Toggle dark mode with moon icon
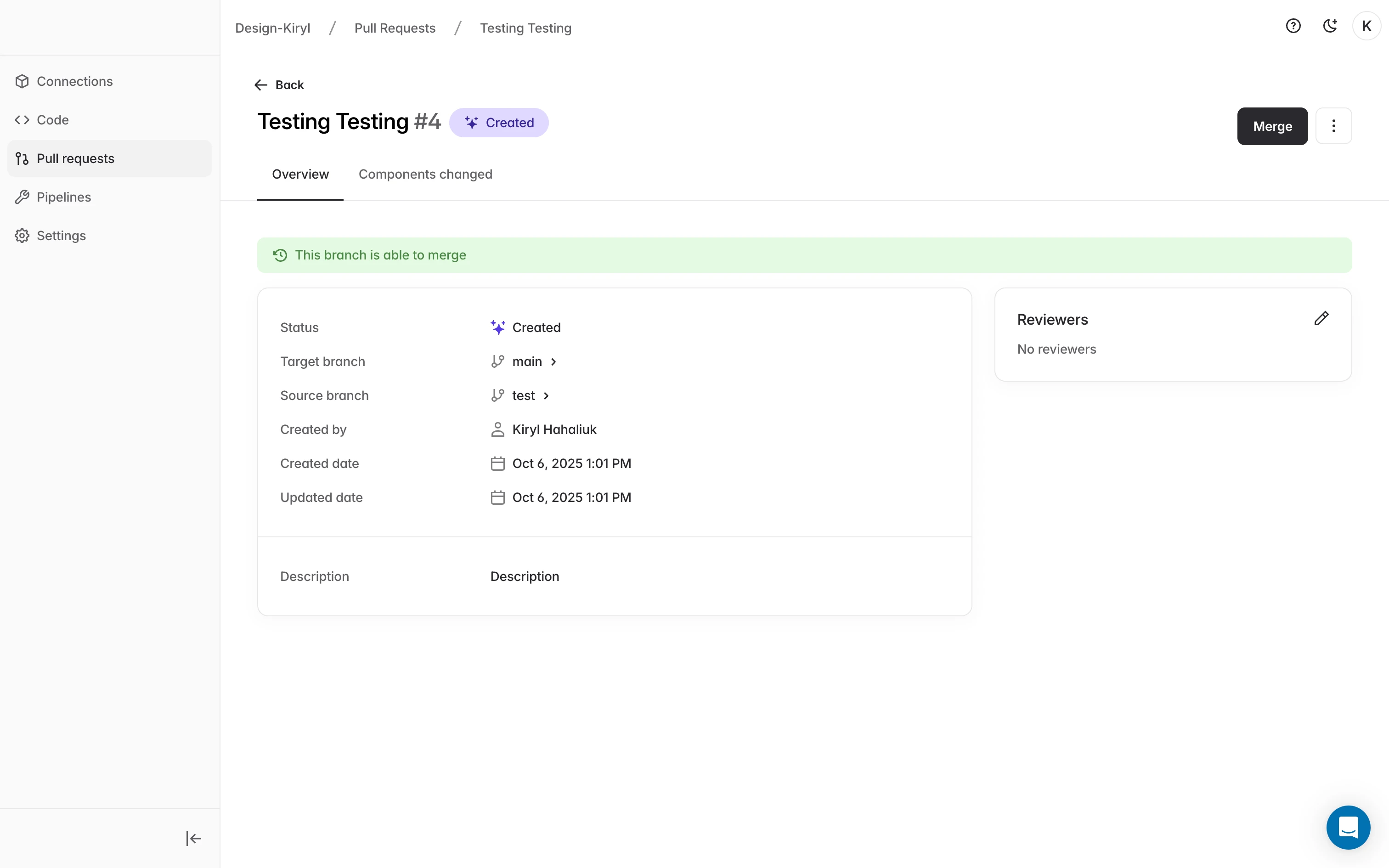The image size is (1389, 868). (1329, 26)
